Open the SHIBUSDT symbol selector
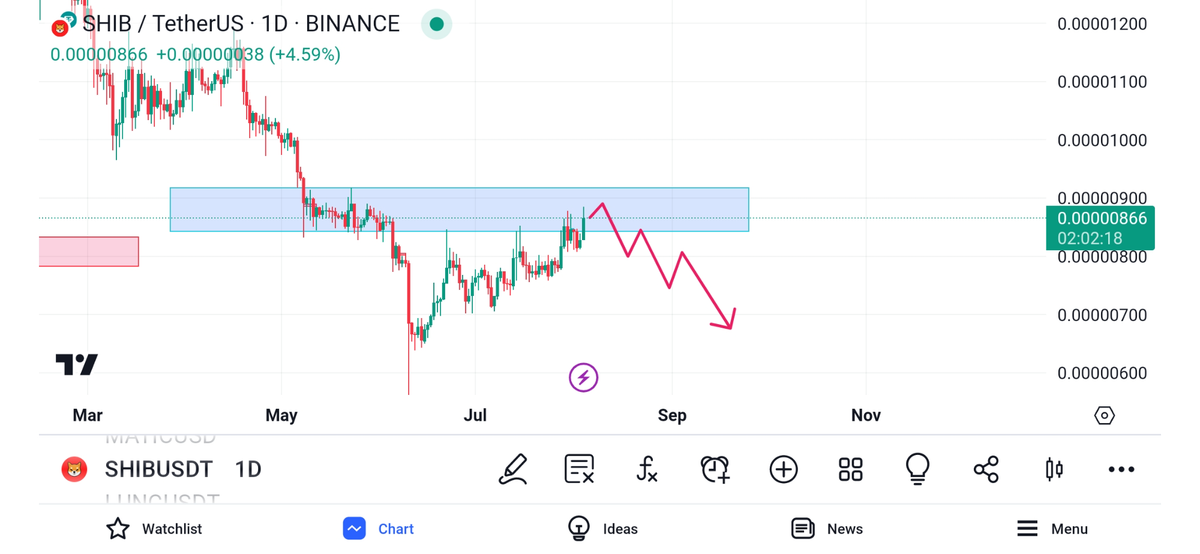 point(158,469)
